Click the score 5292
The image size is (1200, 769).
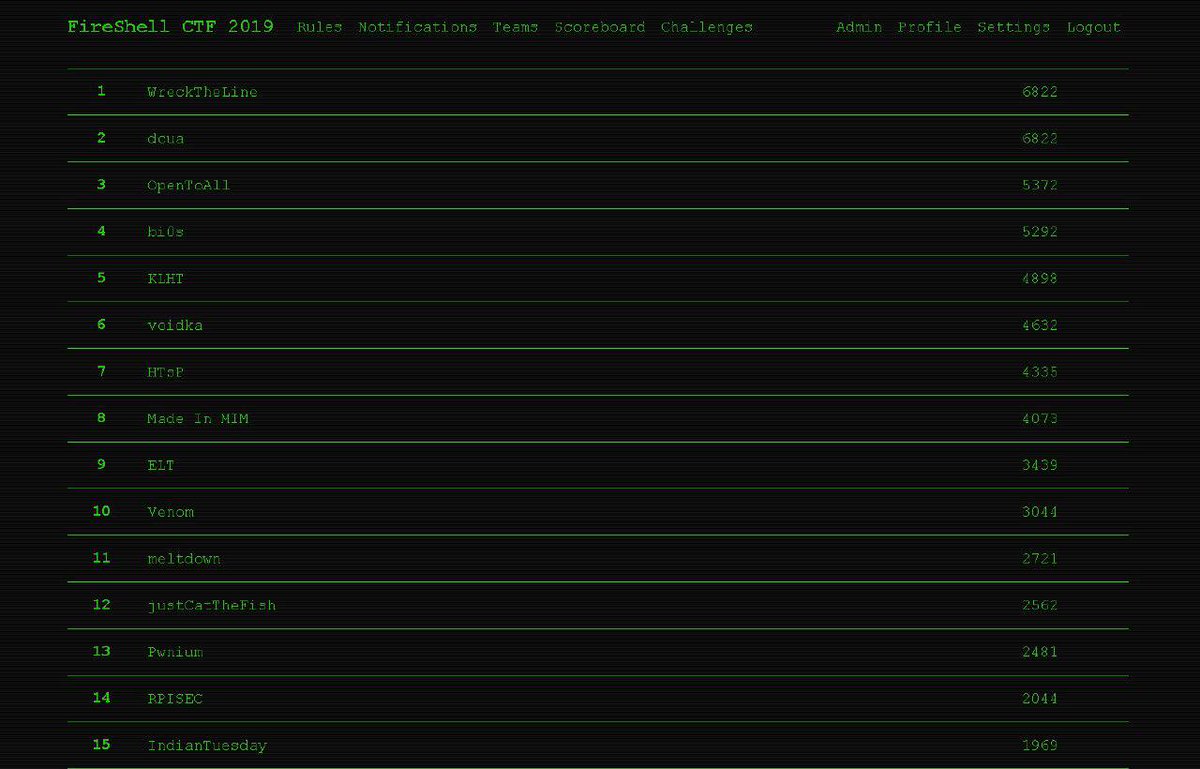pos(1040,232)
